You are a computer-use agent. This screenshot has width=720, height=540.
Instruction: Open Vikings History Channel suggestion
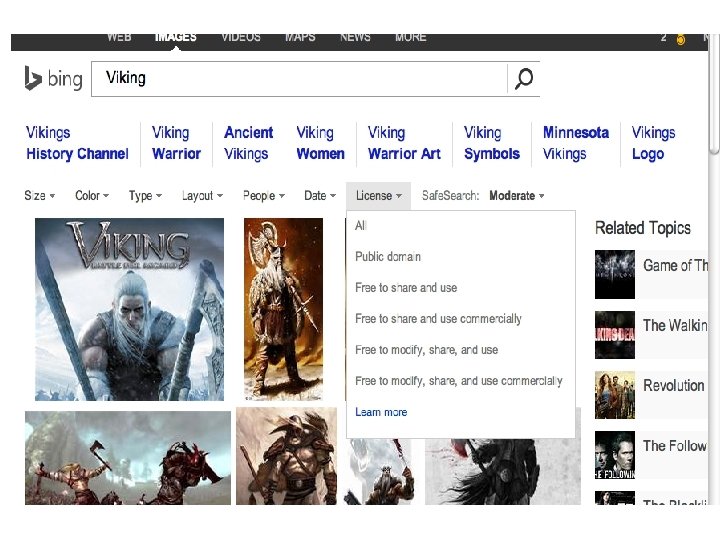tap(77, 143)
